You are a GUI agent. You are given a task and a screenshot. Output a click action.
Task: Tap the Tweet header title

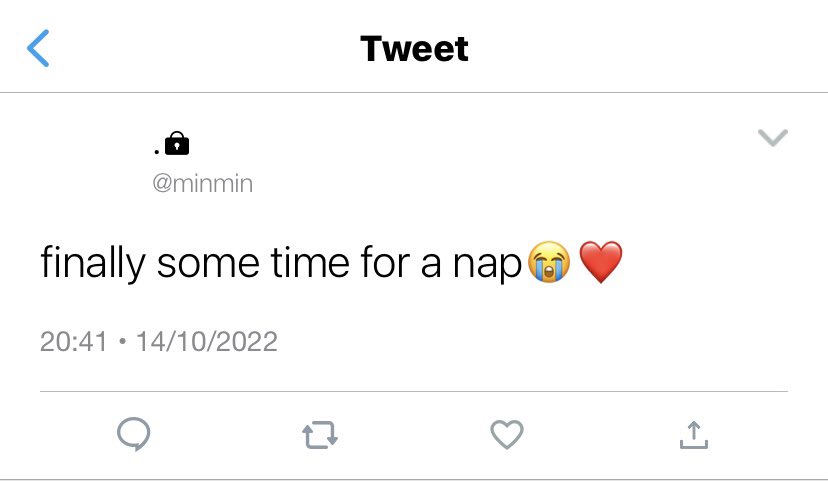(414, 49)
